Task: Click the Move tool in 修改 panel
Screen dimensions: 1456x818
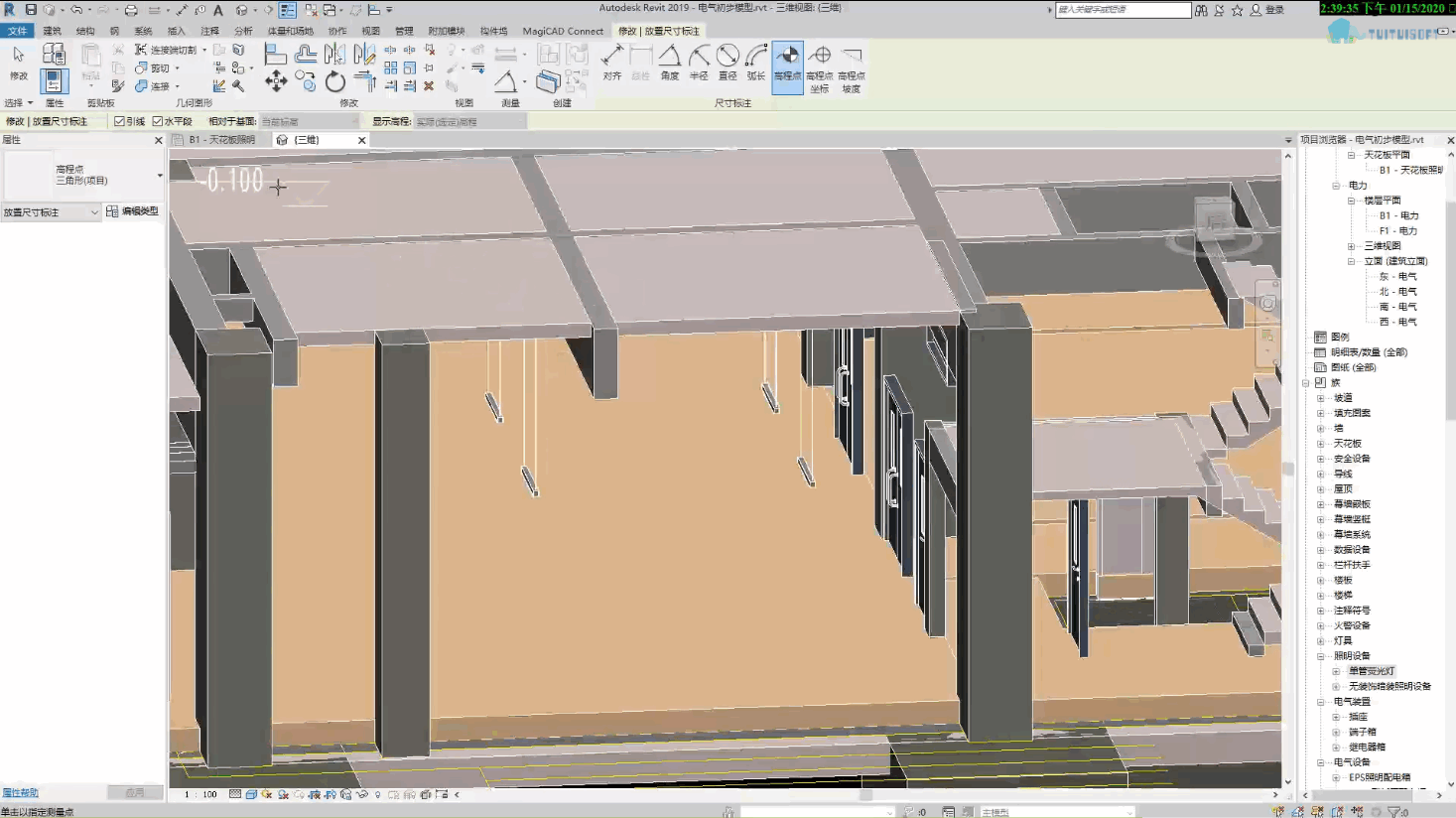Action: tap(276, 81)
